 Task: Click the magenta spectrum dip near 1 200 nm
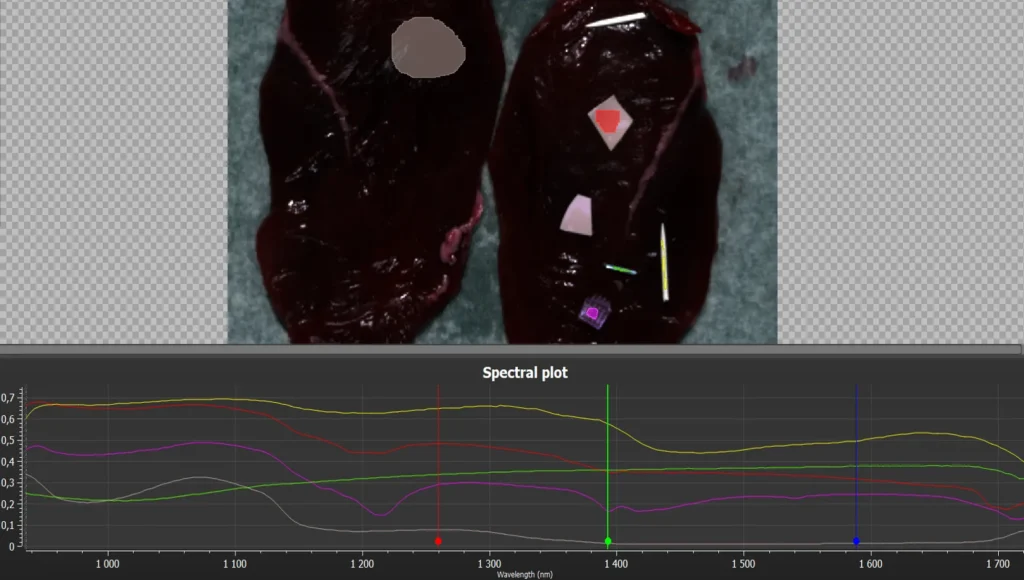(x=380, y=515)
